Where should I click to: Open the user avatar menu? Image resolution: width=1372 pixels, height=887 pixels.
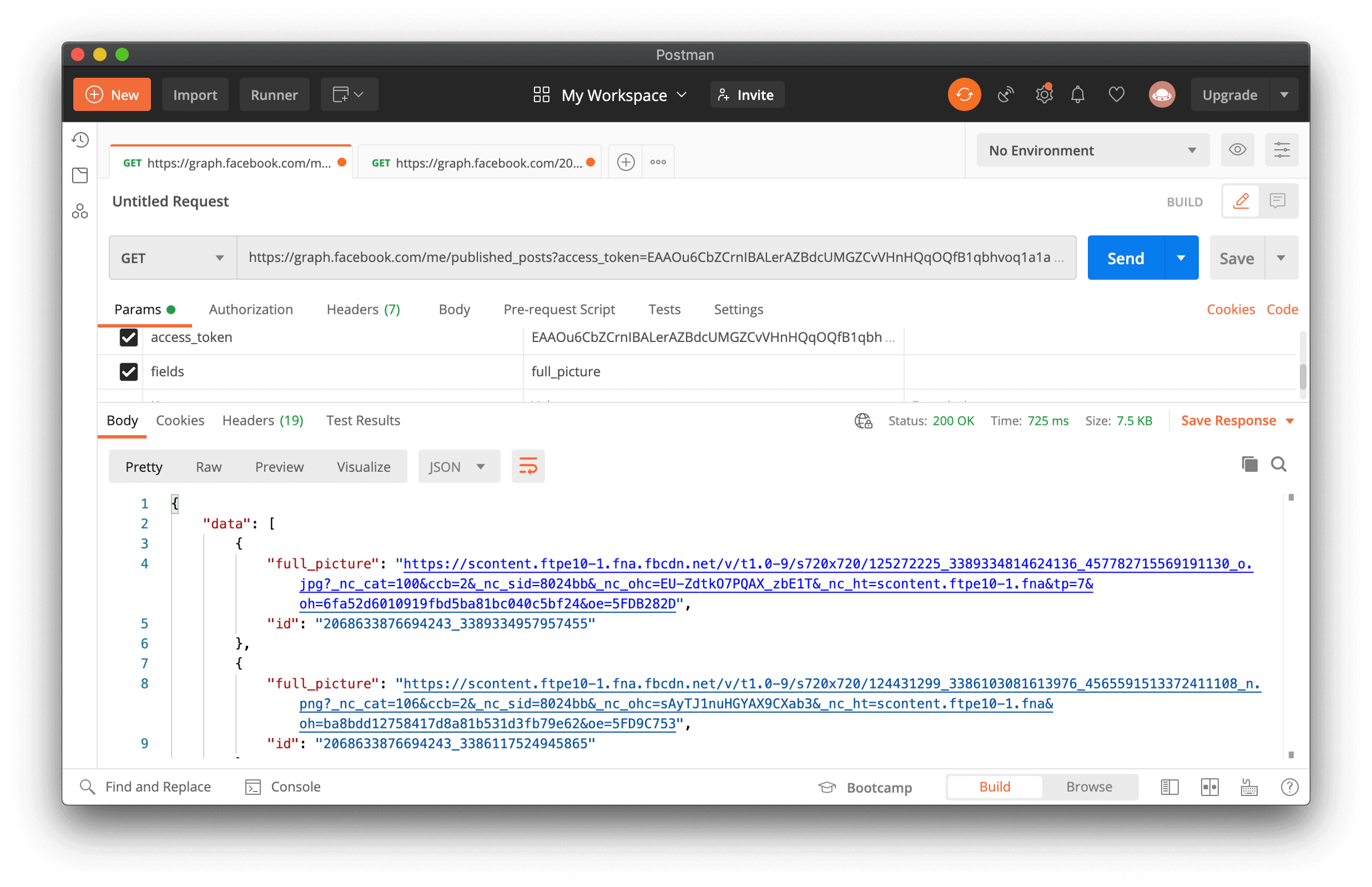pos(1161,94)
